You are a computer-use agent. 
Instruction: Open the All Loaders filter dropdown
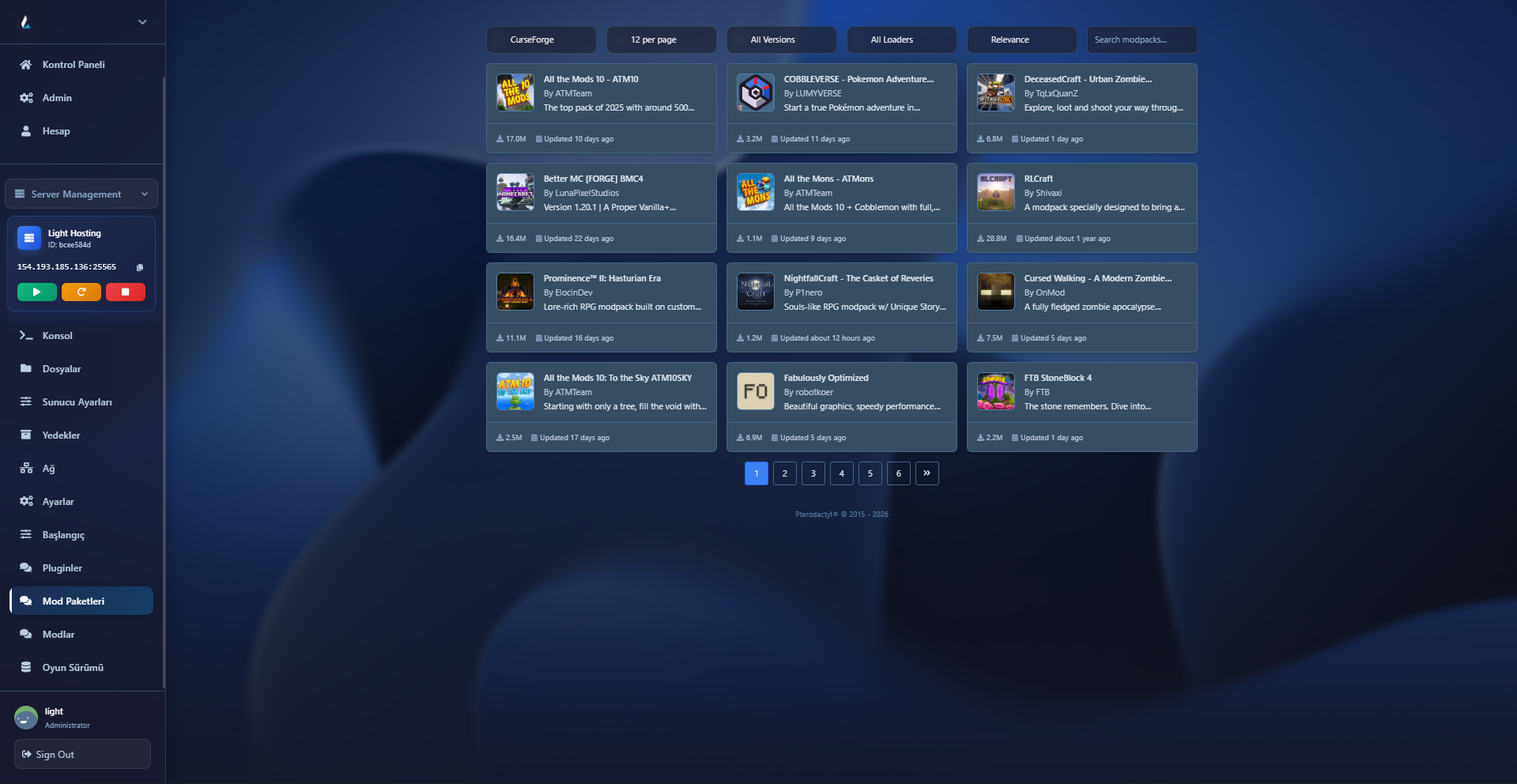tap(901, 40)
